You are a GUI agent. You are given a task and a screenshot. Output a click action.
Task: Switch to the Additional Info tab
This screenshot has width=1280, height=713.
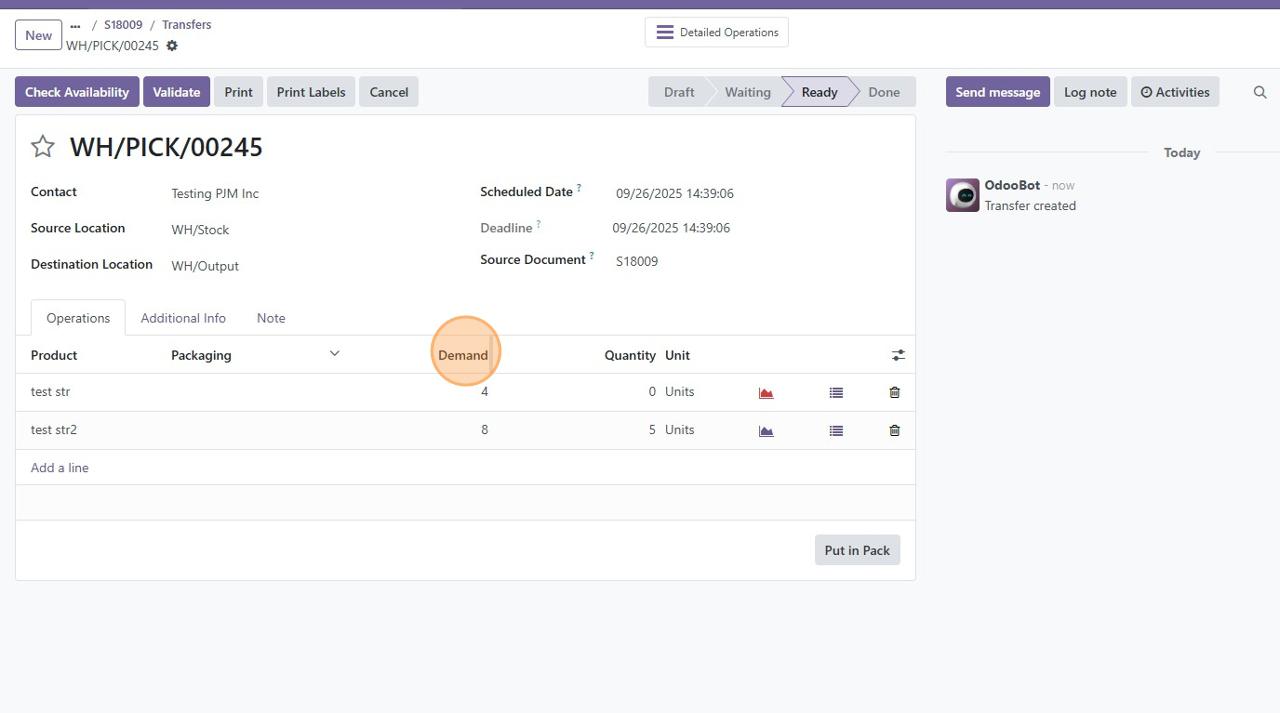pyautogui.click(x=183, y=318)
